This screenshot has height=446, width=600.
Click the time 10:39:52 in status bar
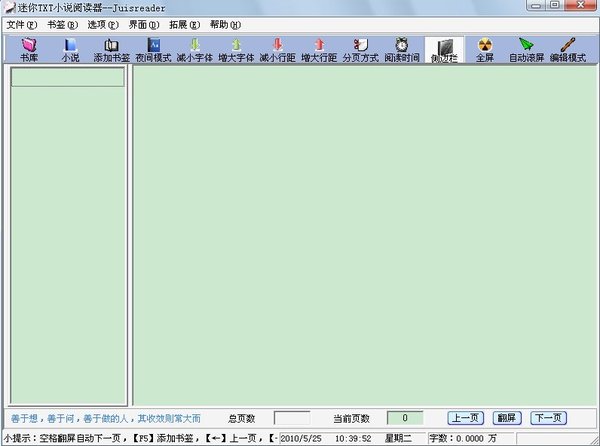coord(353,438)
